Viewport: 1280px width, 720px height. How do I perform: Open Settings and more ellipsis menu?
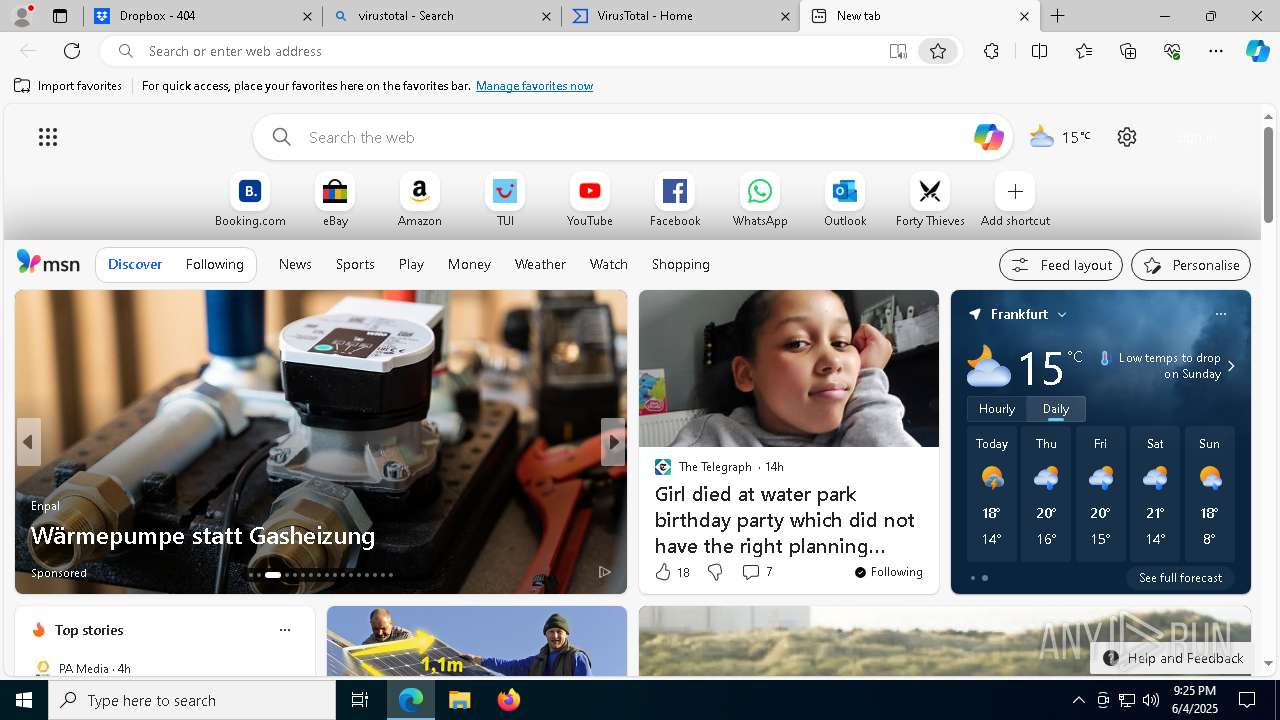coord(1216,51)
